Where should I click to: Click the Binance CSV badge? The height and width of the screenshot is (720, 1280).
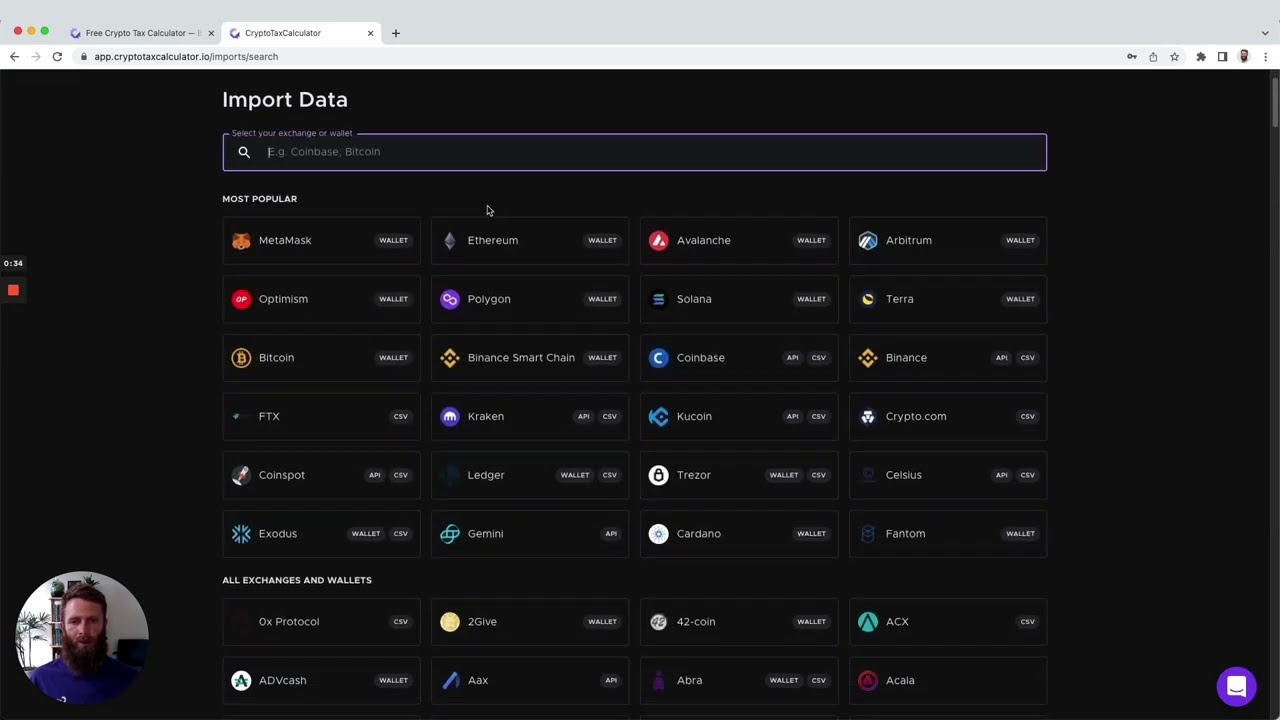click(x=1028, y=358)
